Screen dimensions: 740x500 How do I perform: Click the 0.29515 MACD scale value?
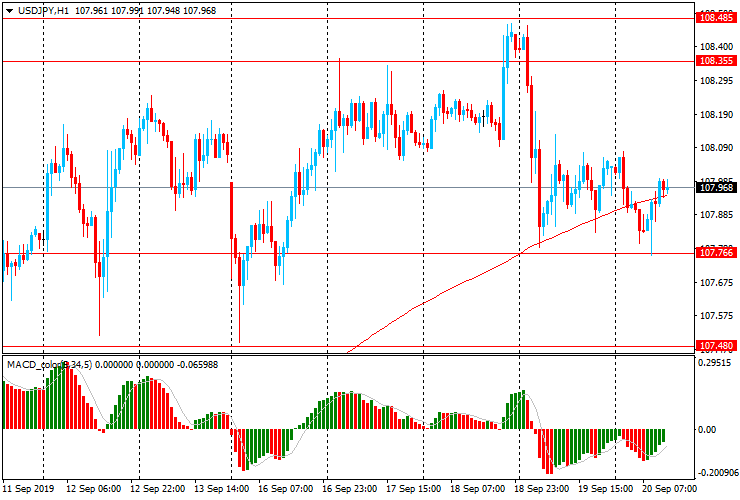pyautogui.click(x=717, y=364)
